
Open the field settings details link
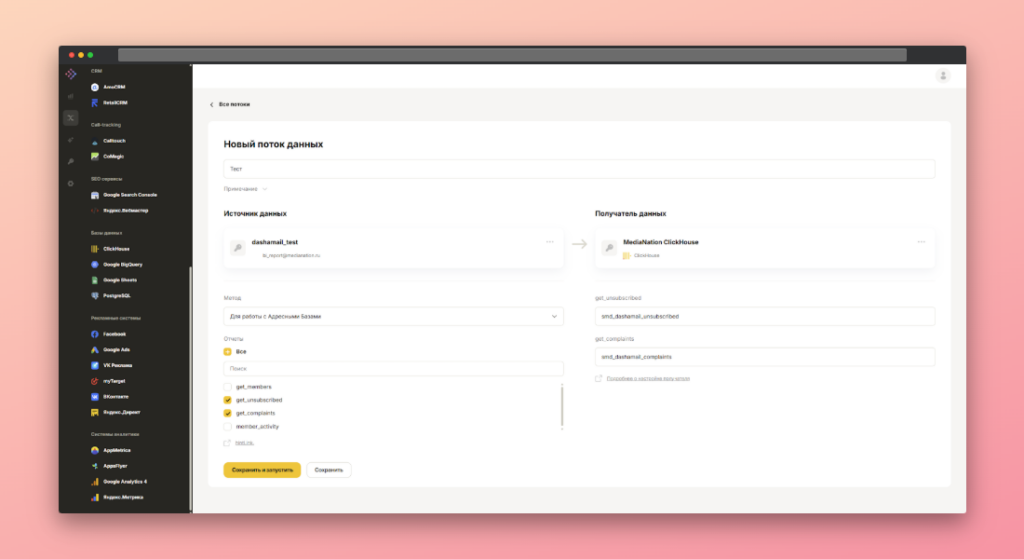click(x=648, y=378)
